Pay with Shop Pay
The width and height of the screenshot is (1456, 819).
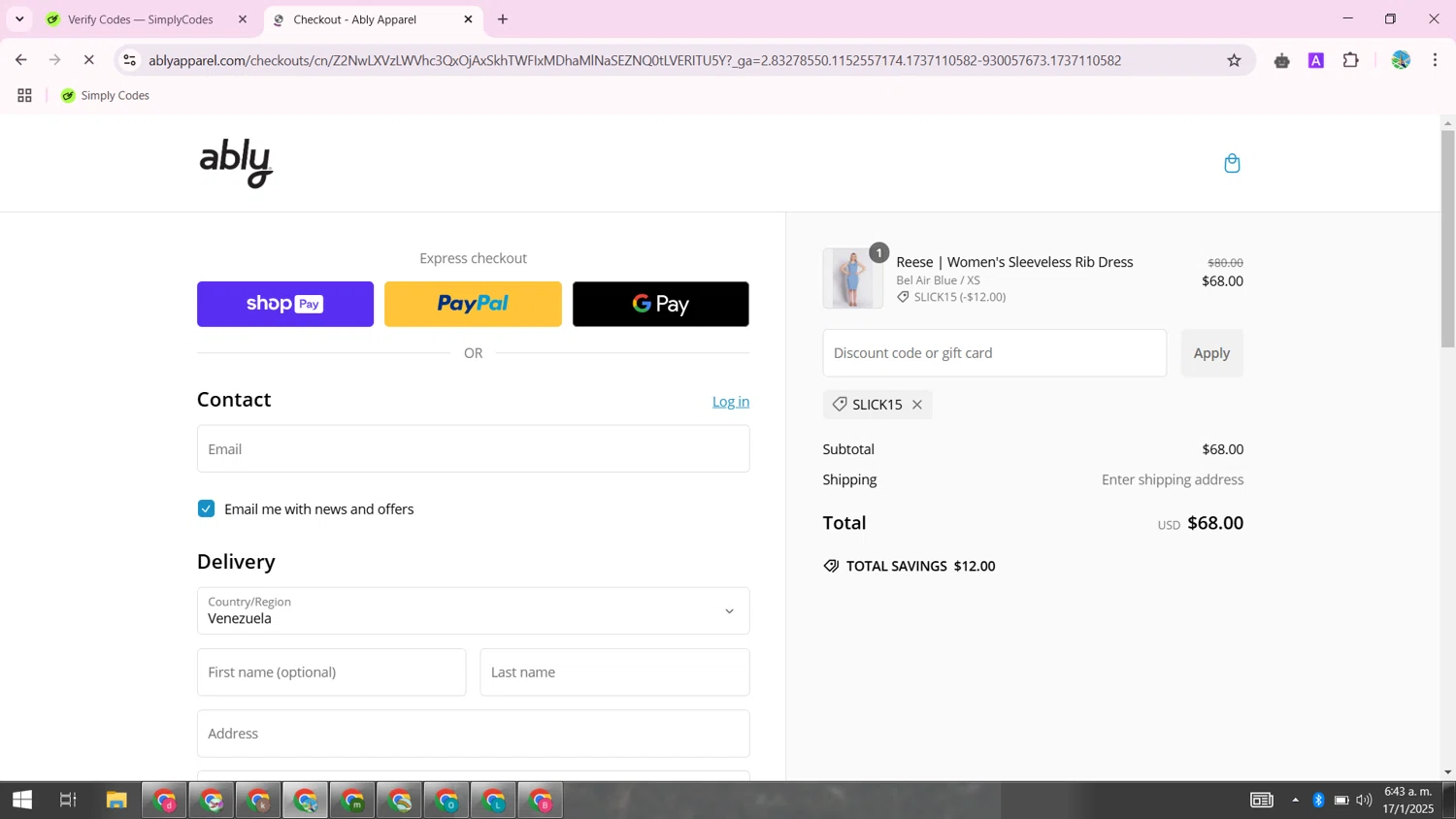(x=285, y=304)
